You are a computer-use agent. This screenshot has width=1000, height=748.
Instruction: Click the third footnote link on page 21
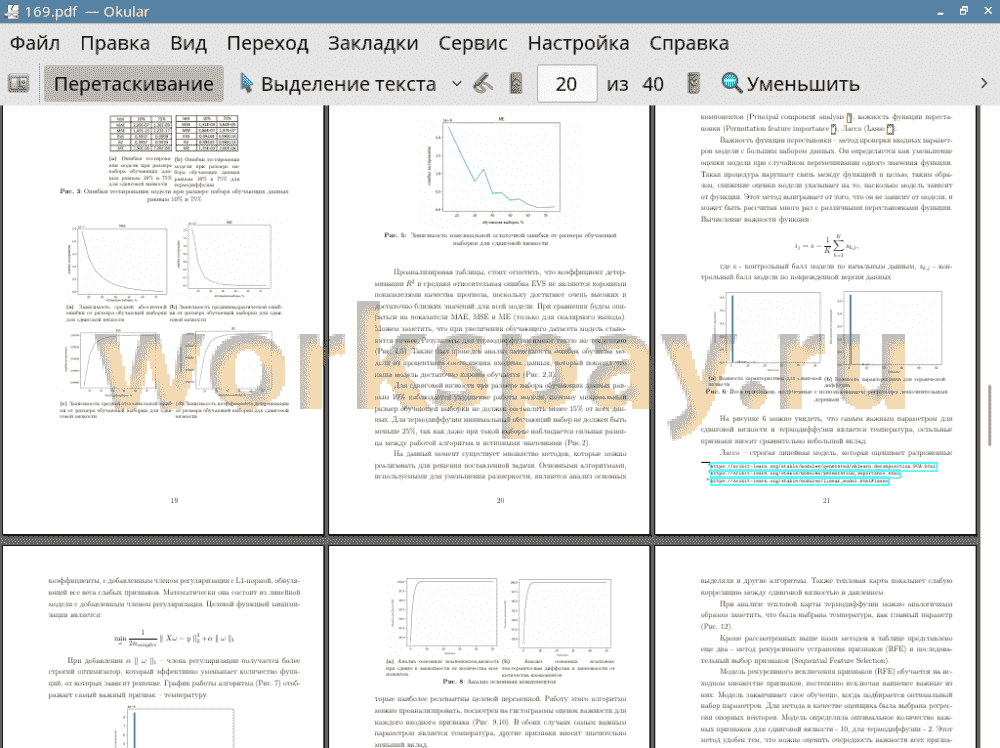click(x=799, y=481)
